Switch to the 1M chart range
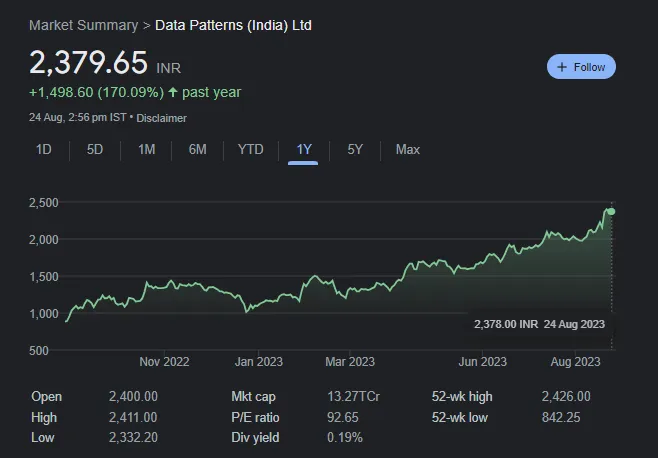The width and height of the screenshot is (658, 458). [x=146, y=149]
